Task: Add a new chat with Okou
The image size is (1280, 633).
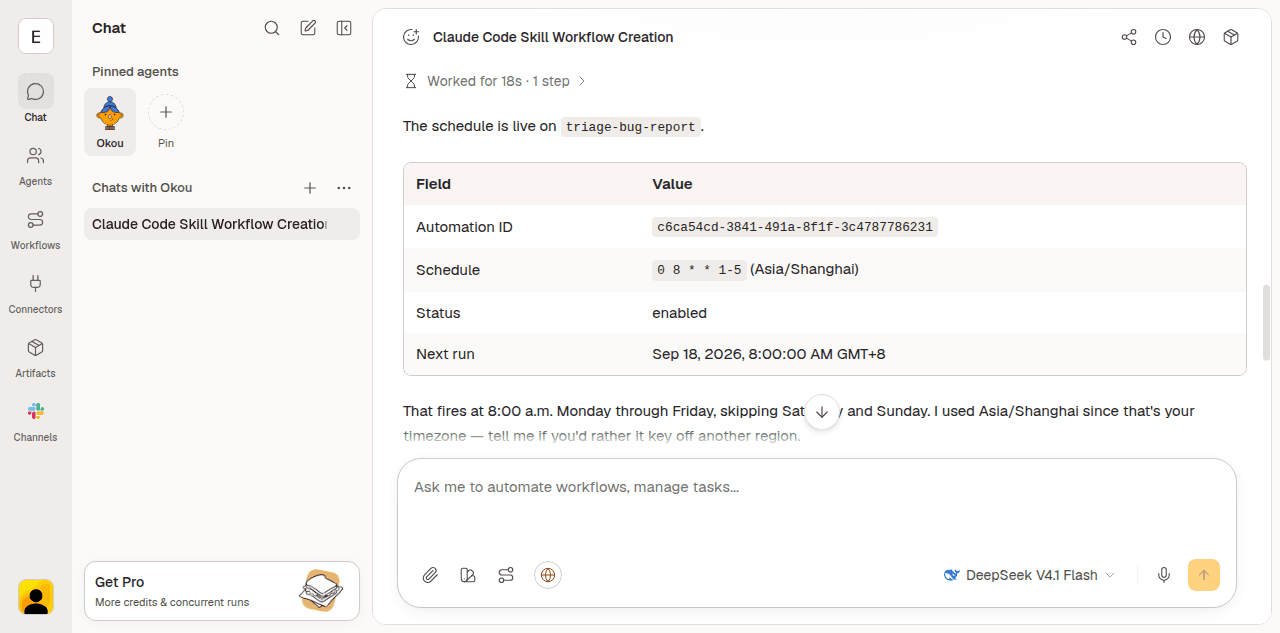Action: coord(310,188)
